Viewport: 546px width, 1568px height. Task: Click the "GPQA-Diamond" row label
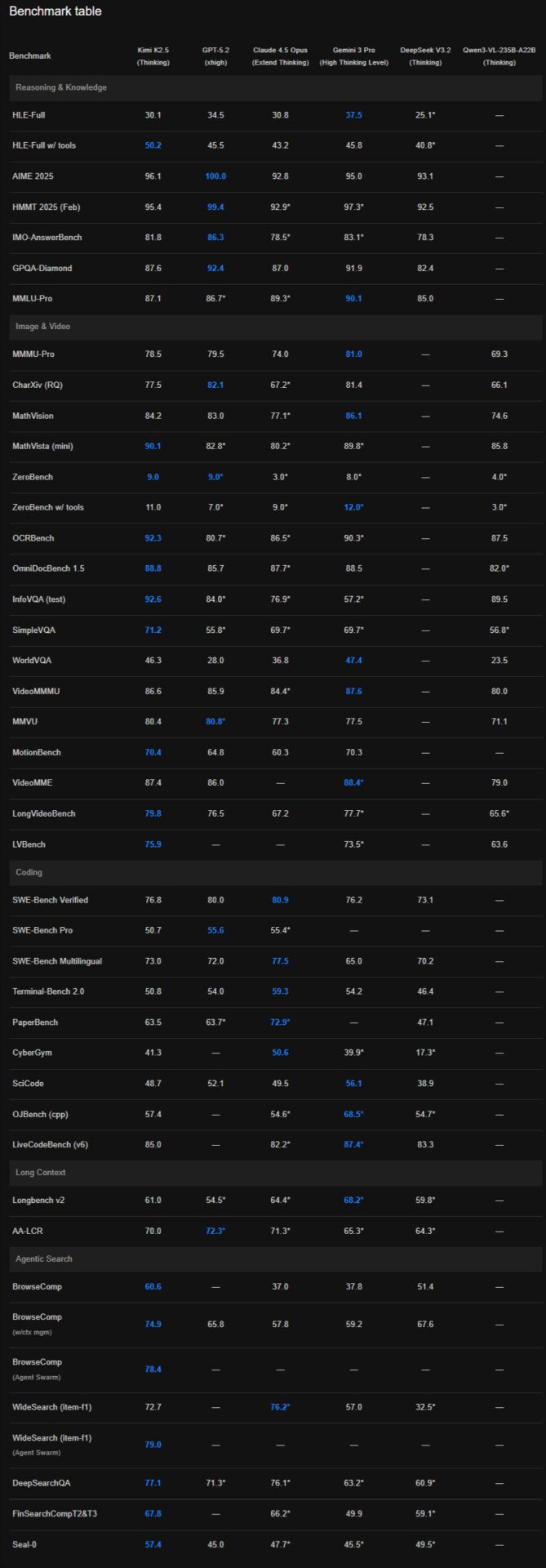(x=42, y=269)
